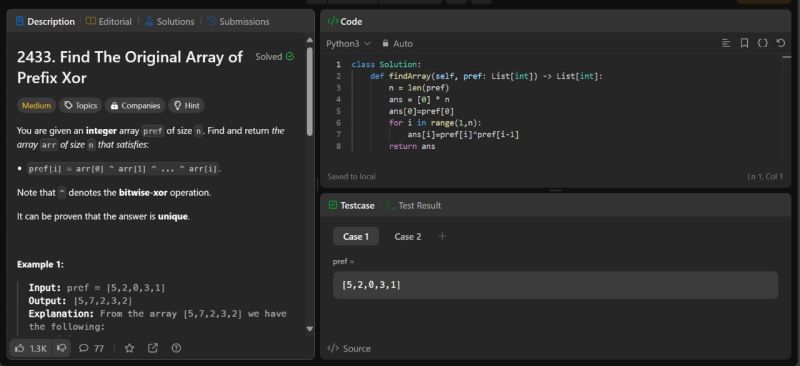This screenshot has width=800, height=366.
Task: Like the problem with thumbs-up icon
Action: pyautogui.click(x=31, y=348)
